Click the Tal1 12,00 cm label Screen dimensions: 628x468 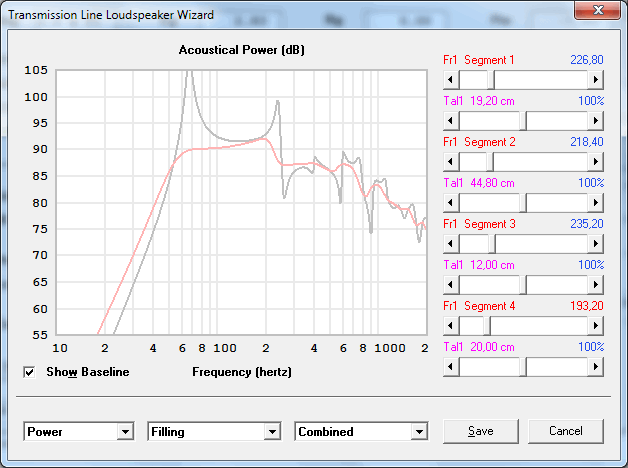[x=479, y=265]
